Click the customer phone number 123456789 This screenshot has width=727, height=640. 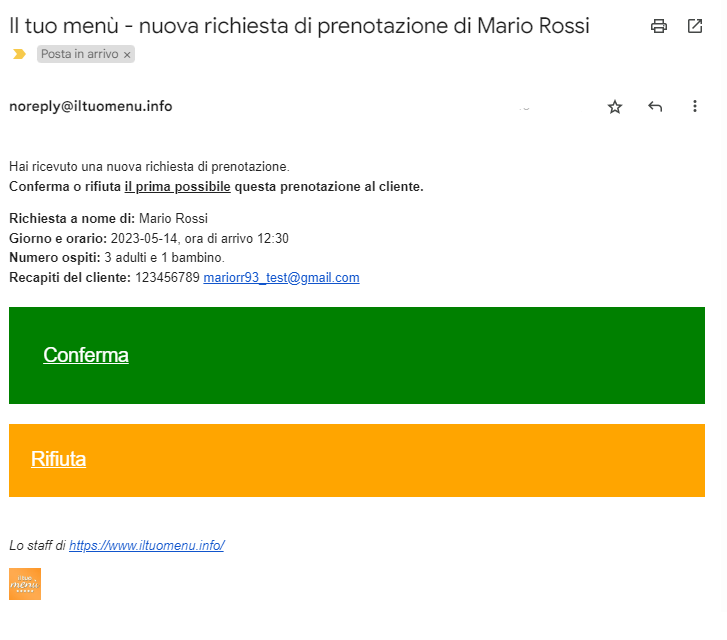point(167,278)
